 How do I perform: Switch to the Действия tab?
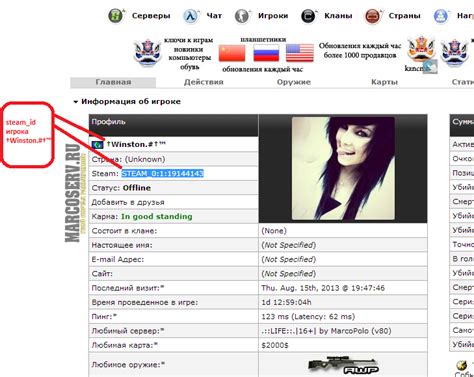[x=204, y=82]
